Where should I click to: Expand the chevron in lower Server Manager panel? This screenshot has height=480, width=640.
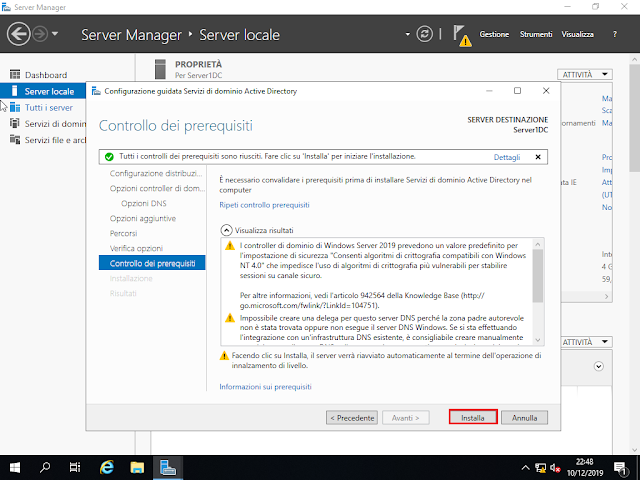tap(598, 366)
